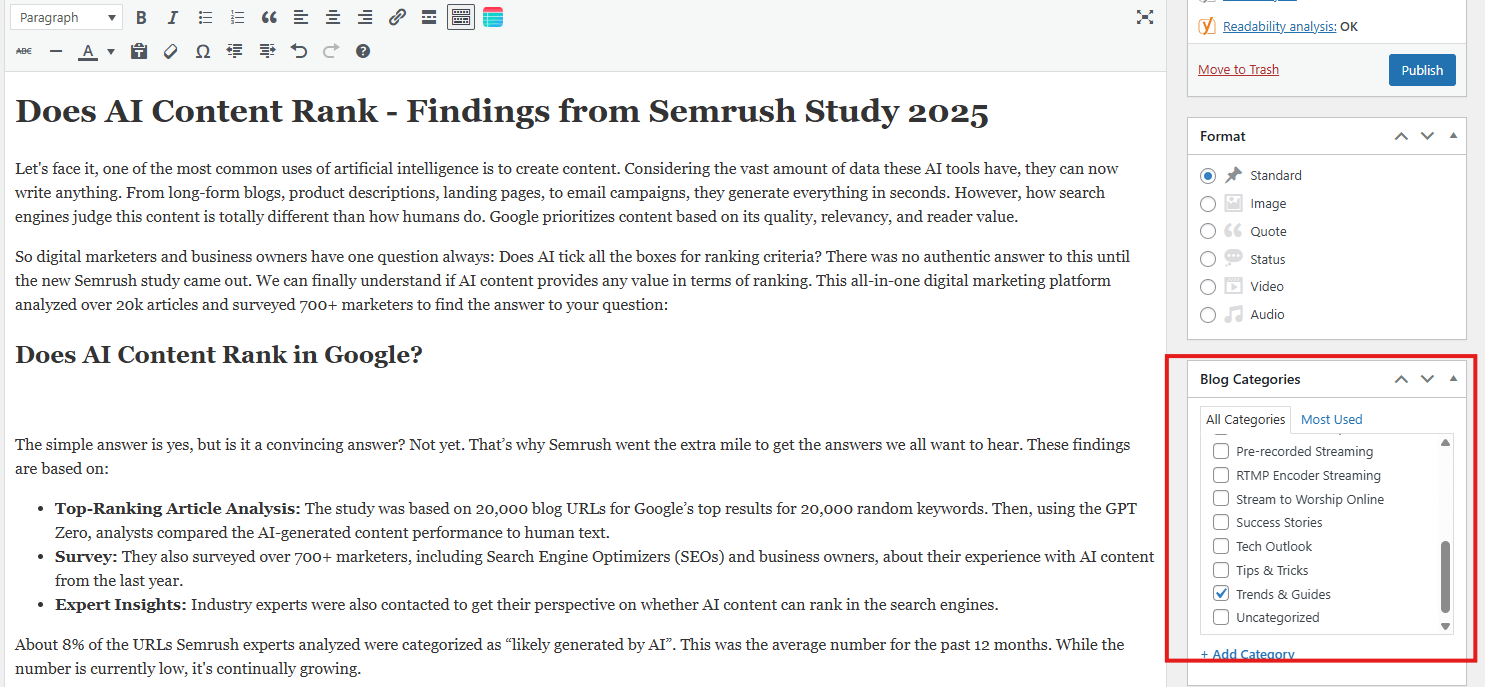Click the text color swatch button

tap(88, 51)
